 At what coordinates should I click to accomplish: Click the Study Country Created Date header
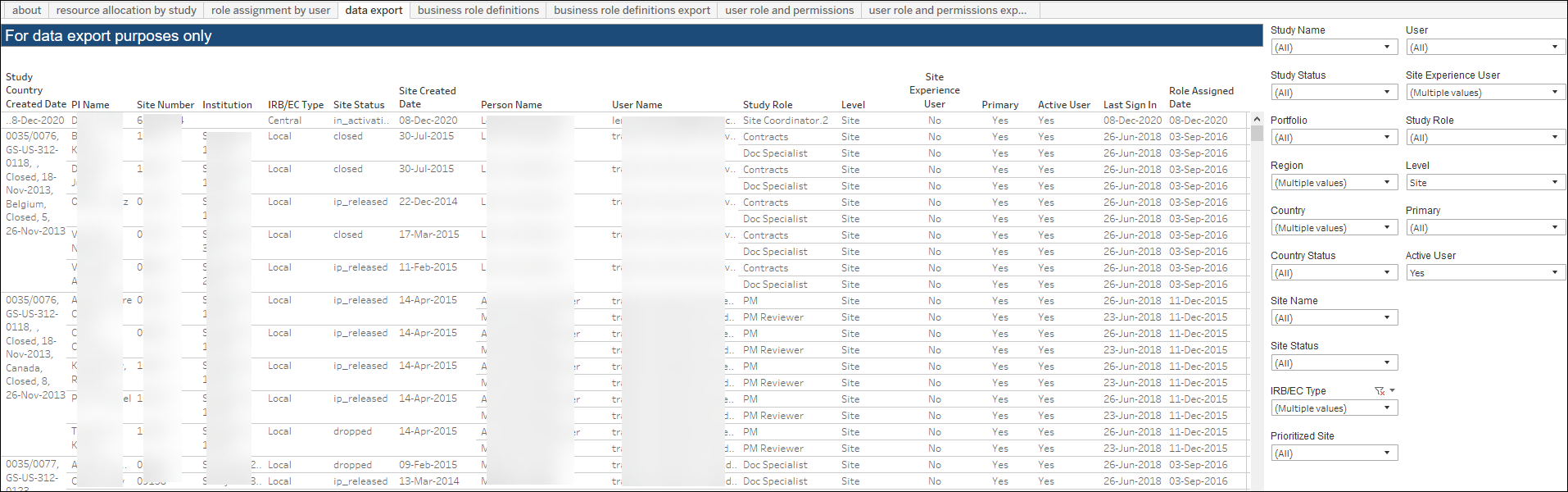coord(36,90)
